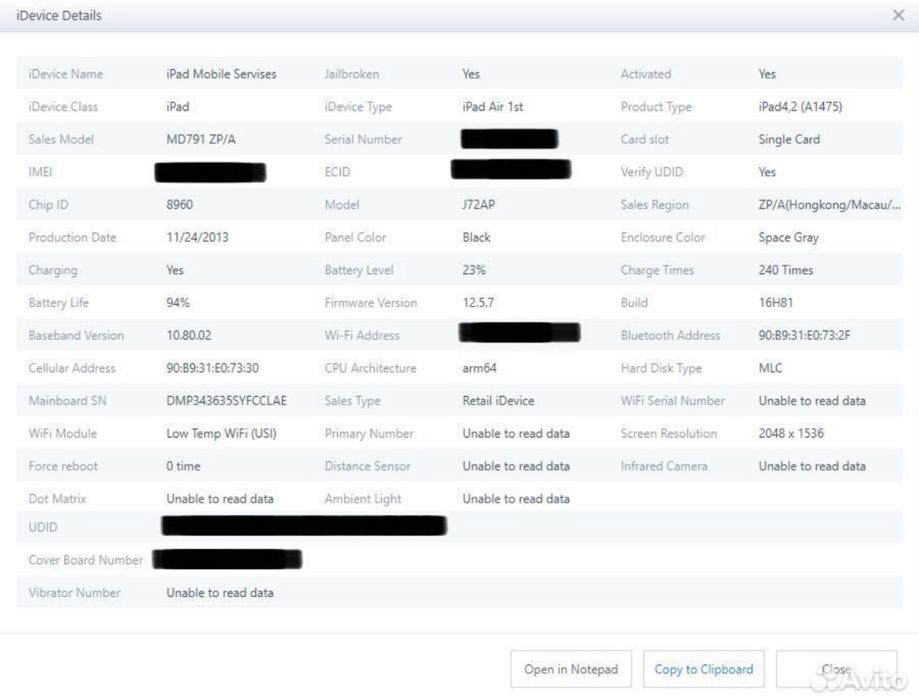Click the 'iPad Air 1st' device type value
Screen dimensions: 919x700
[x=492, y=107]
